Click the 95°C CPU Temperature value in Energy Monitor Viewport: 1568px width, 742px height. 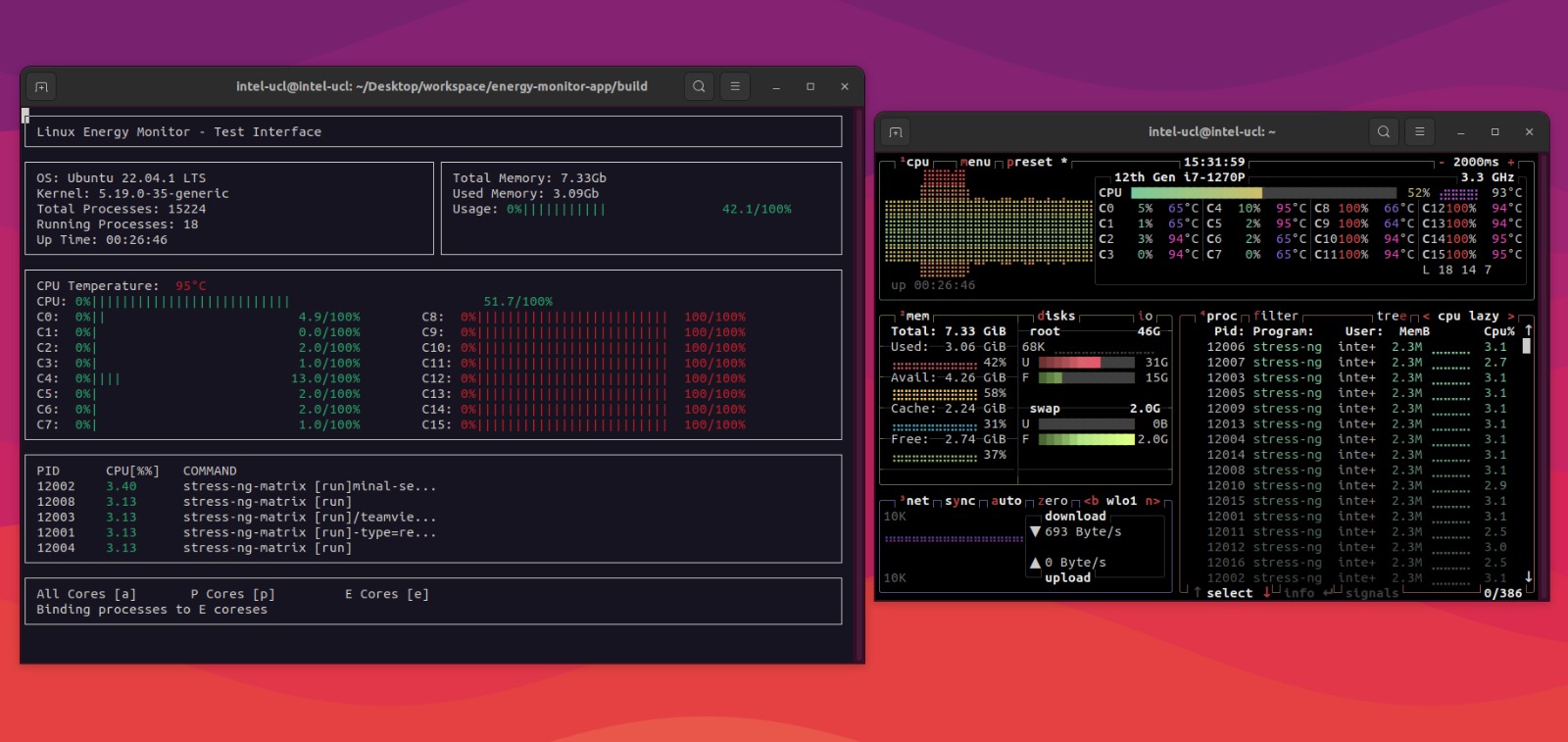[x=191, y=286]
